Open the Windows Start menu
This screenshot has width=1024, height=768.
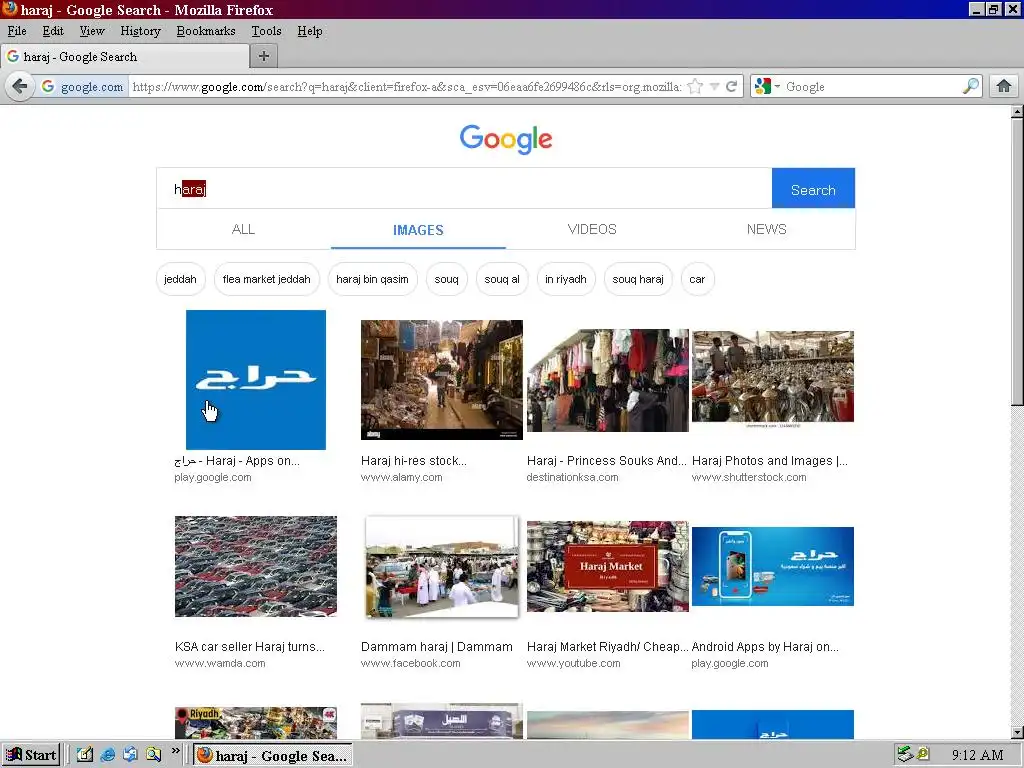pos(31,755)
